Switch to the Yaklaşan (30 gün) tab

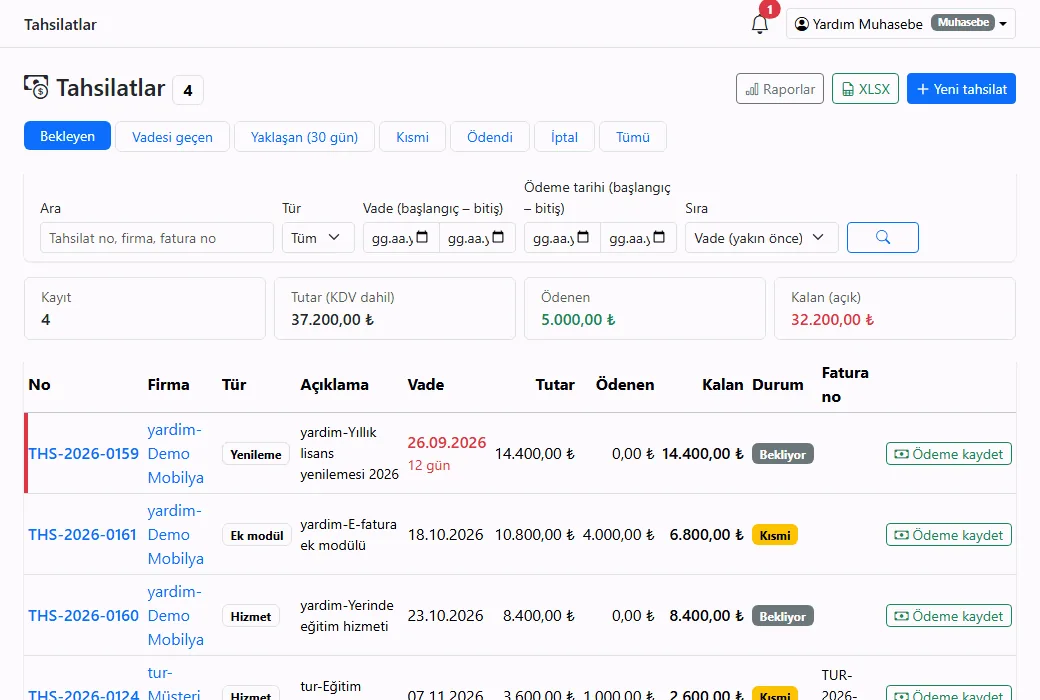304,137
